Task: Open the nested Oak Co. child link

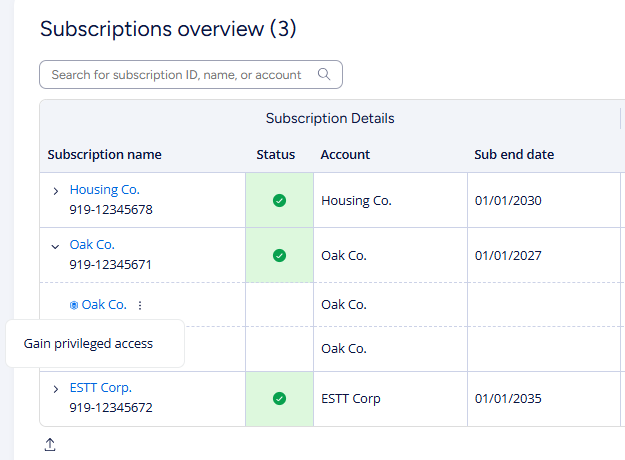Action: pyautogui.click(x=104, y=305)
